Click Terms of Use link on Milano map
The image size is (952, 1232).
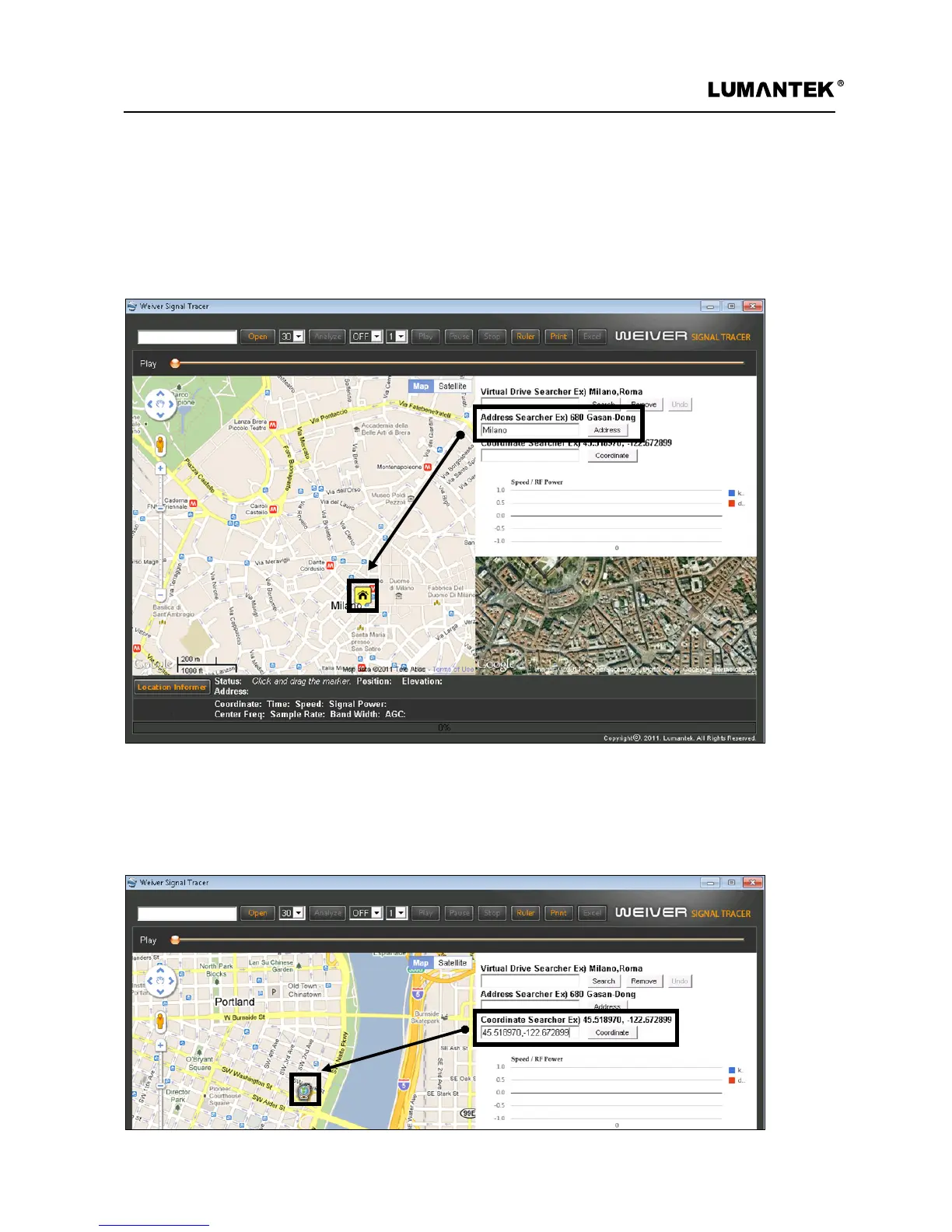coord(453,669)
